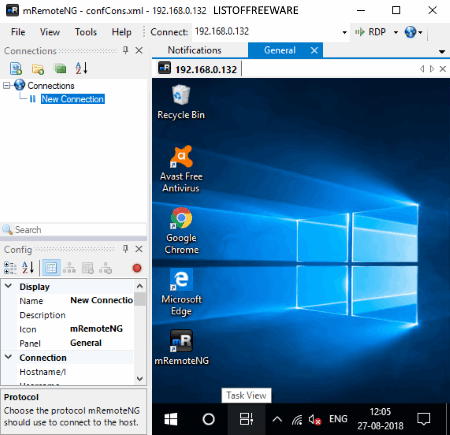This screenshot has height=435, width=450.
Task: Go to previous session tab arrow
Action: coord(422,69)
